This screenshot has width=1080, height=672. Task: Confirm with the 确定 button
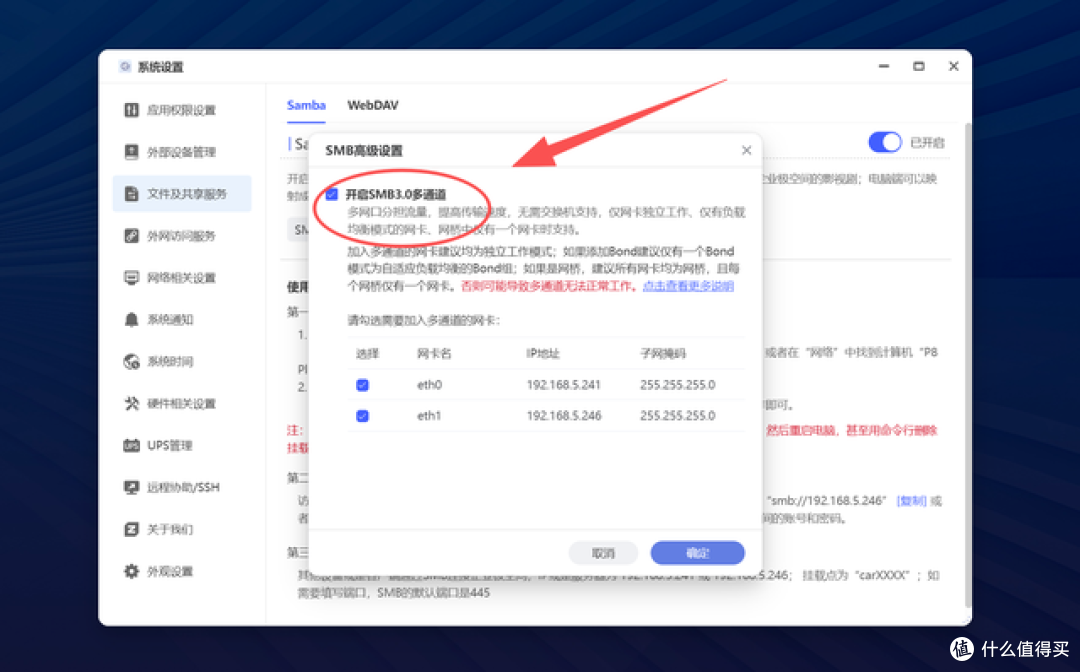[697, 553]
